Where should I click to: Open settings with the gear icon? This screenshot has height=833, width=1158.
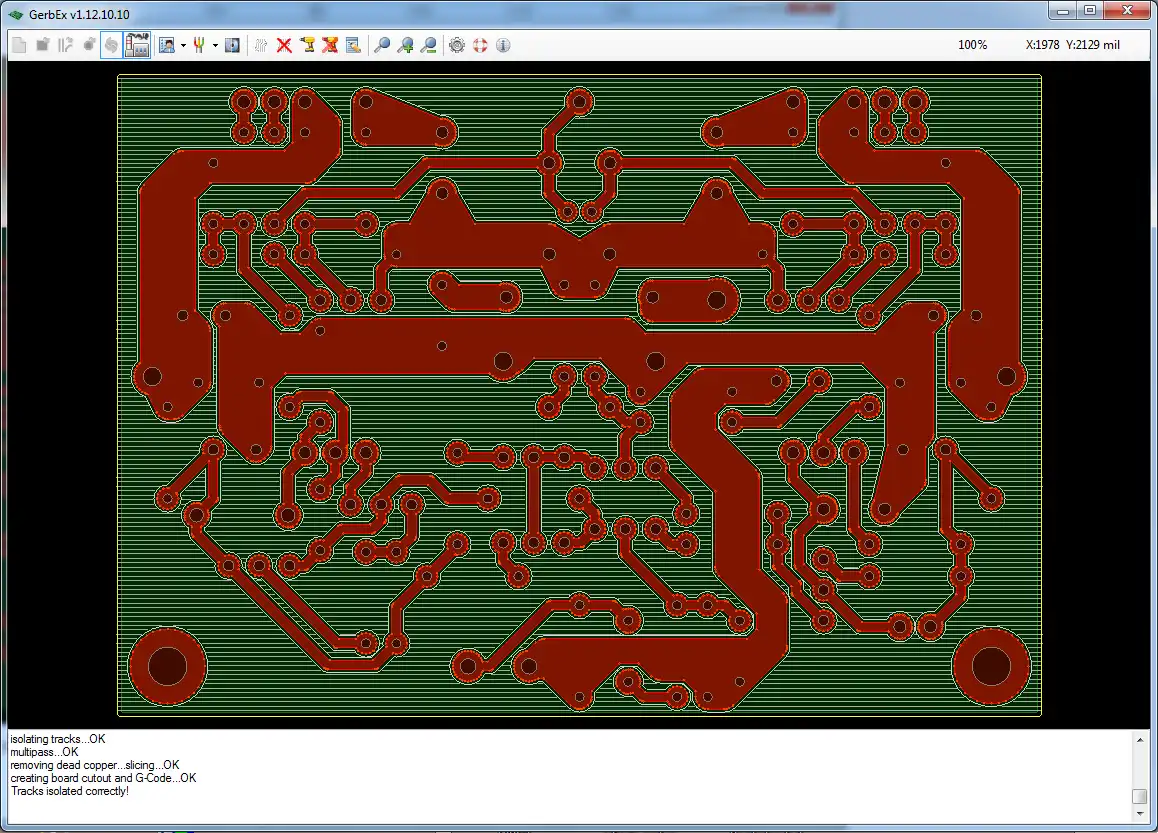pyautogui.click(x=457, y=45)
